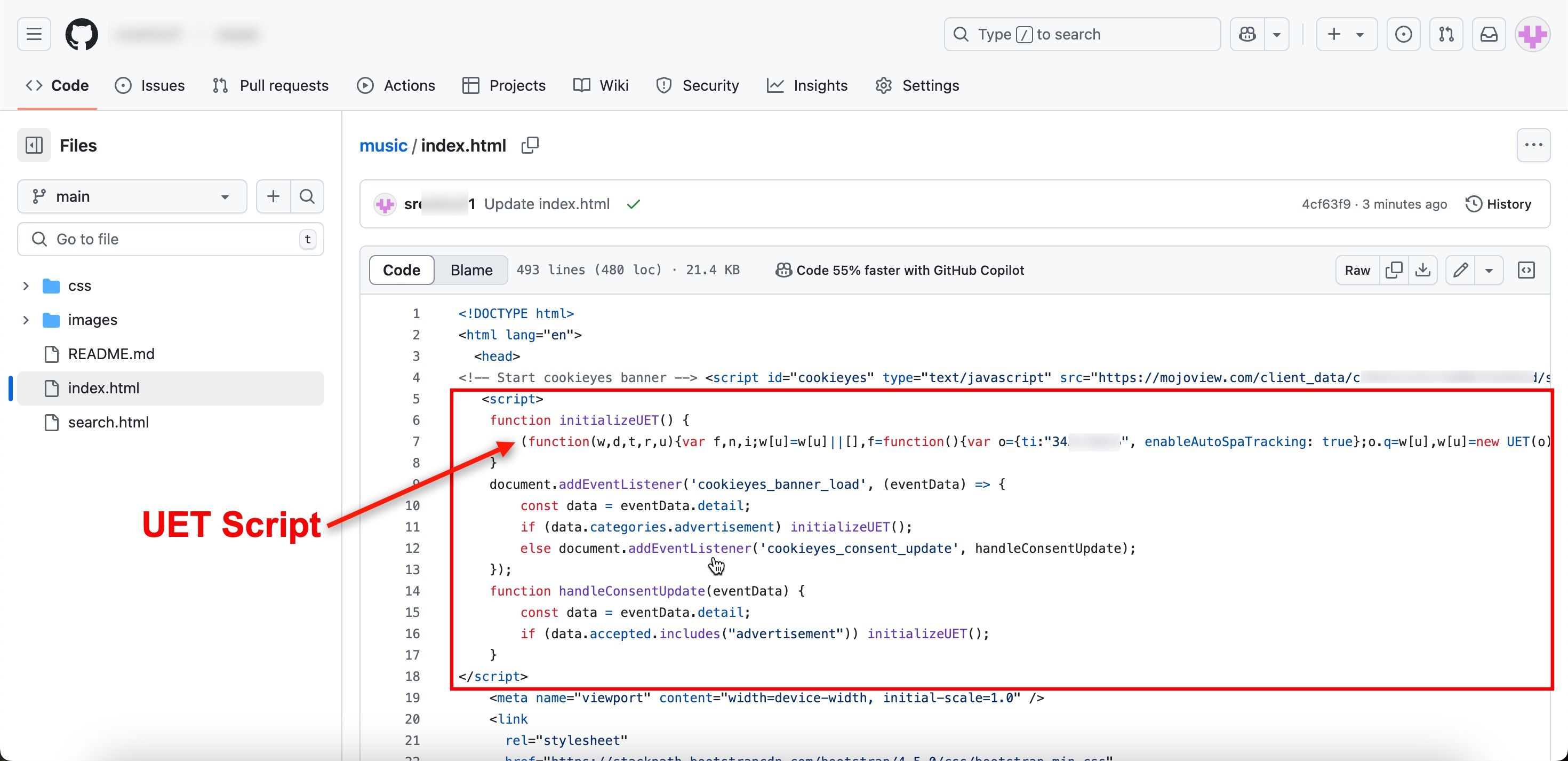Open the hamburger navigation menu

[x=34, y=34]
